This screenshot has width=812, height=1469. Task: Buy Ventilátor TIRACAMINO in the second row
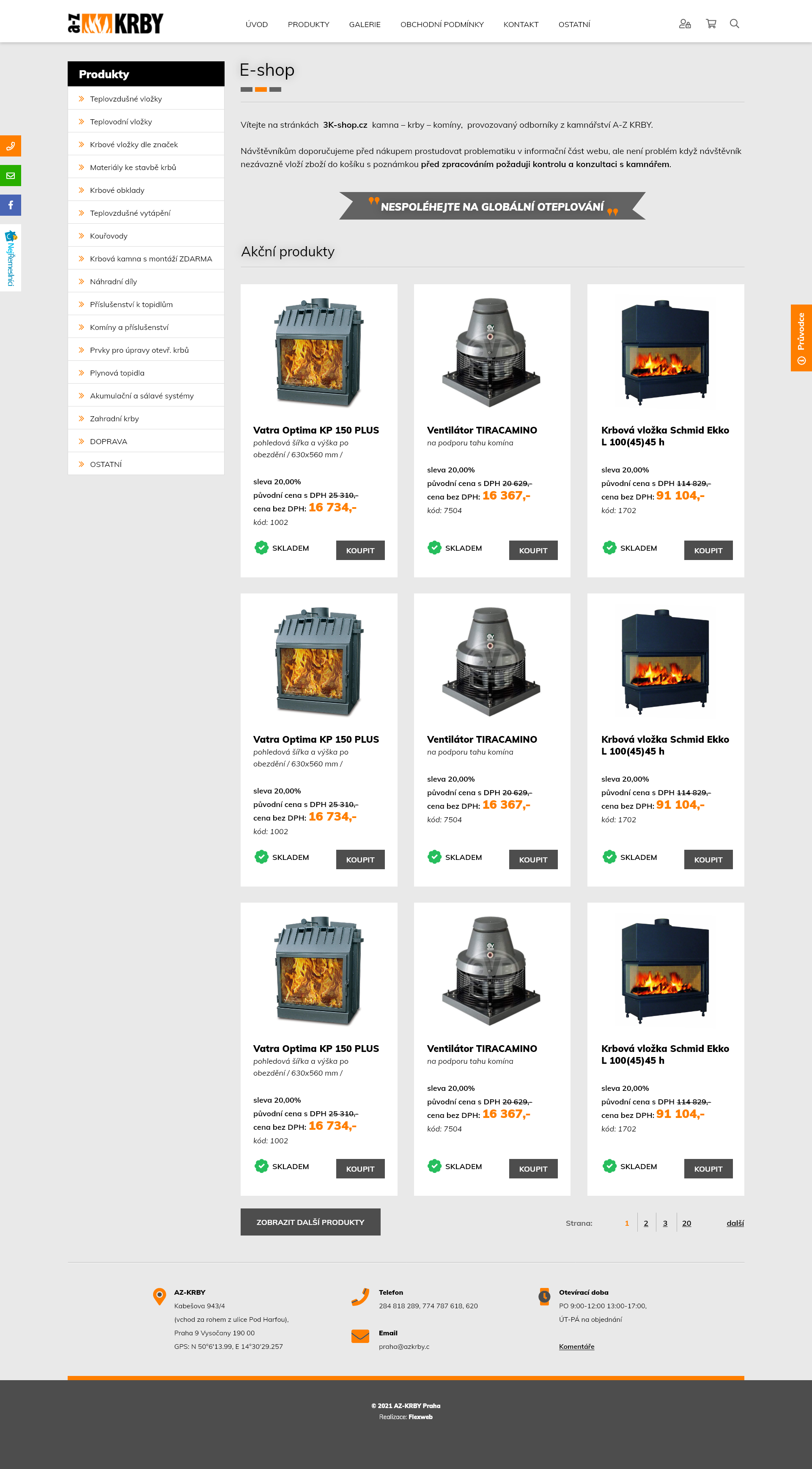tap(533, 859)
